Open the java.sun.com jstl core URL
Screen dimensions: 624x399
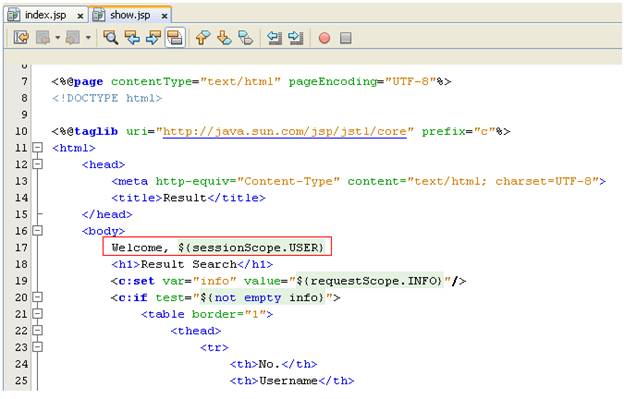click(x=285, y=132)
